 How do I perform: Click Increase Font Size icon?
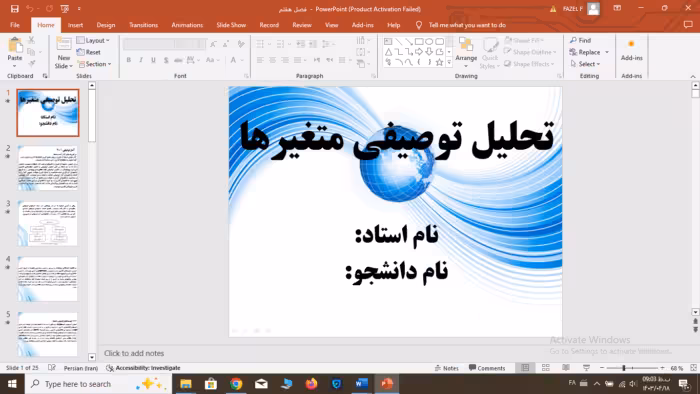coord(213,44)
